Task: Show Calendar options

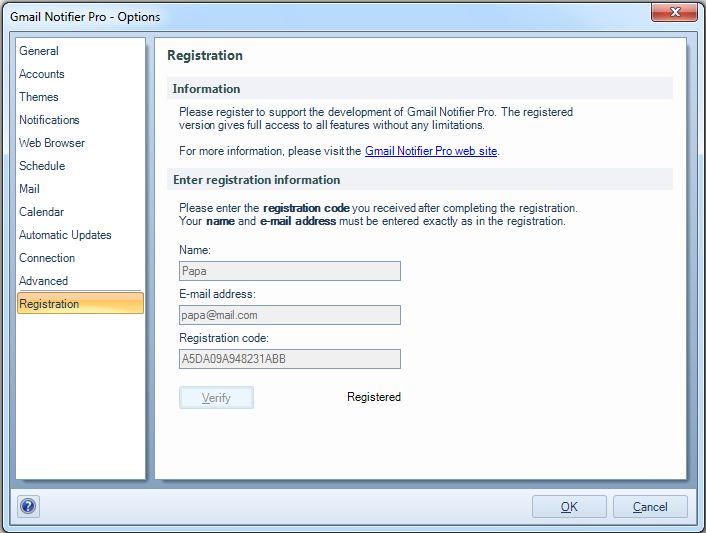Action: point(41,212)
